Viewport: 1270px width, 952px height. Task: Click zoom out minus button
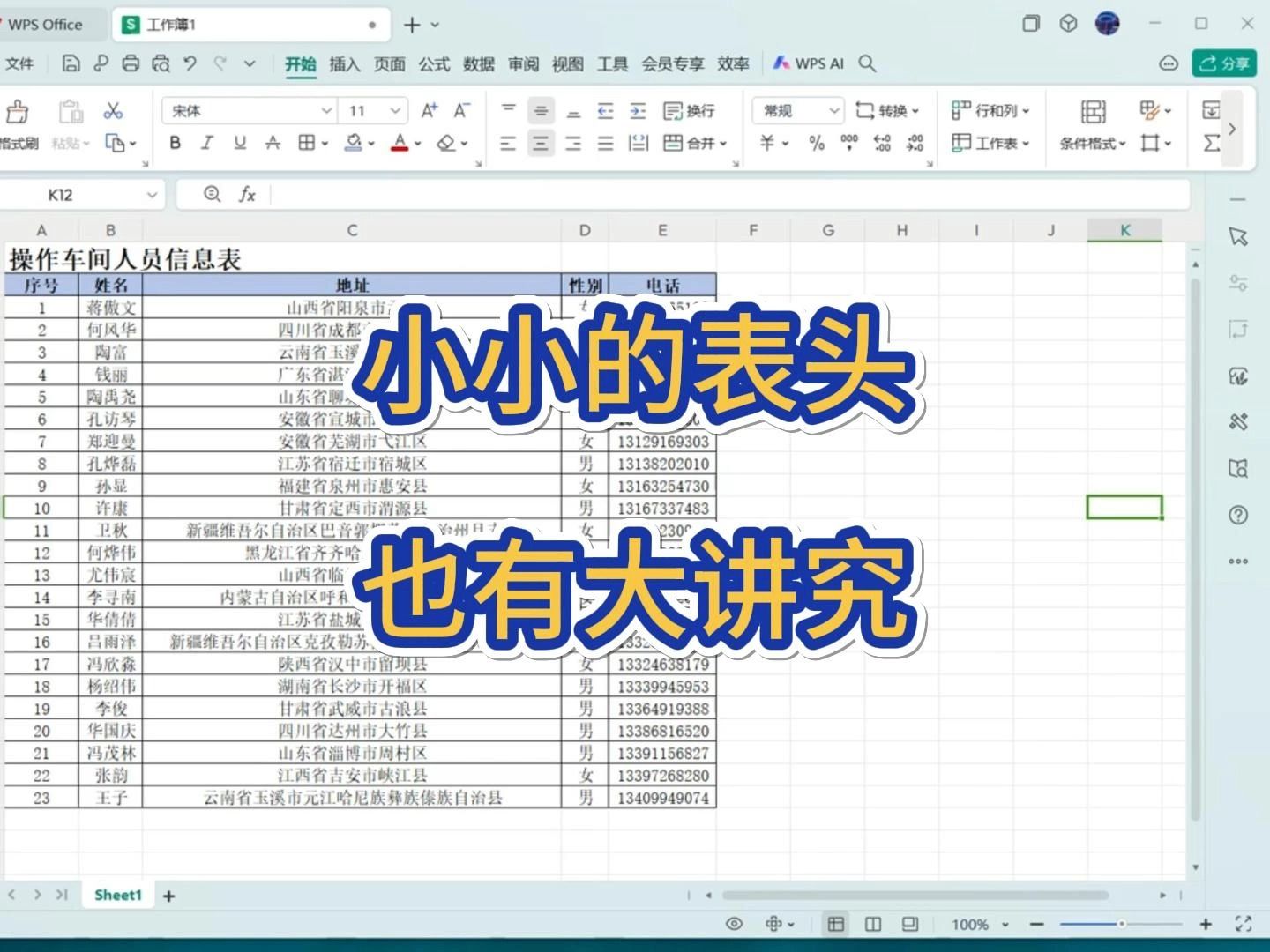[x=1037, y=924]
